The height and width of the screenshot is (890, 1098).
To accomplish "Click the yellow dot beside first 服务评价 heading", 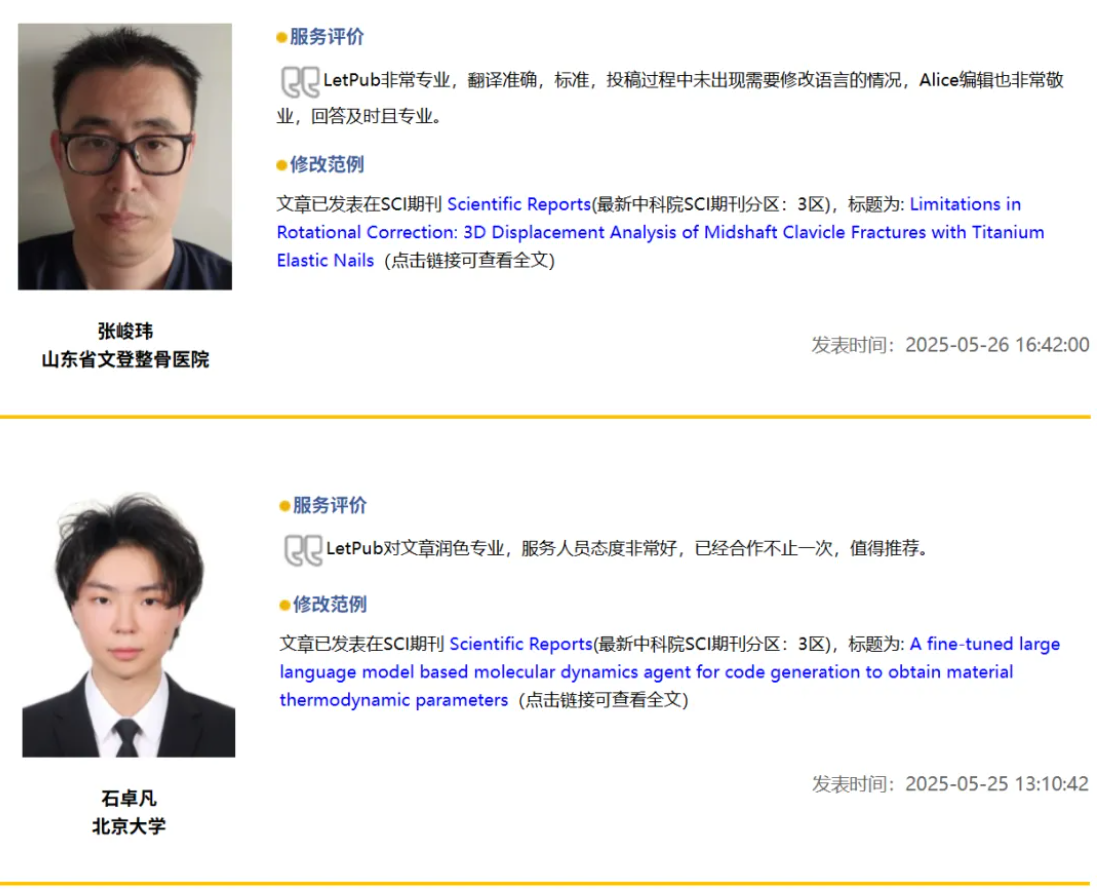I will 281,37.
